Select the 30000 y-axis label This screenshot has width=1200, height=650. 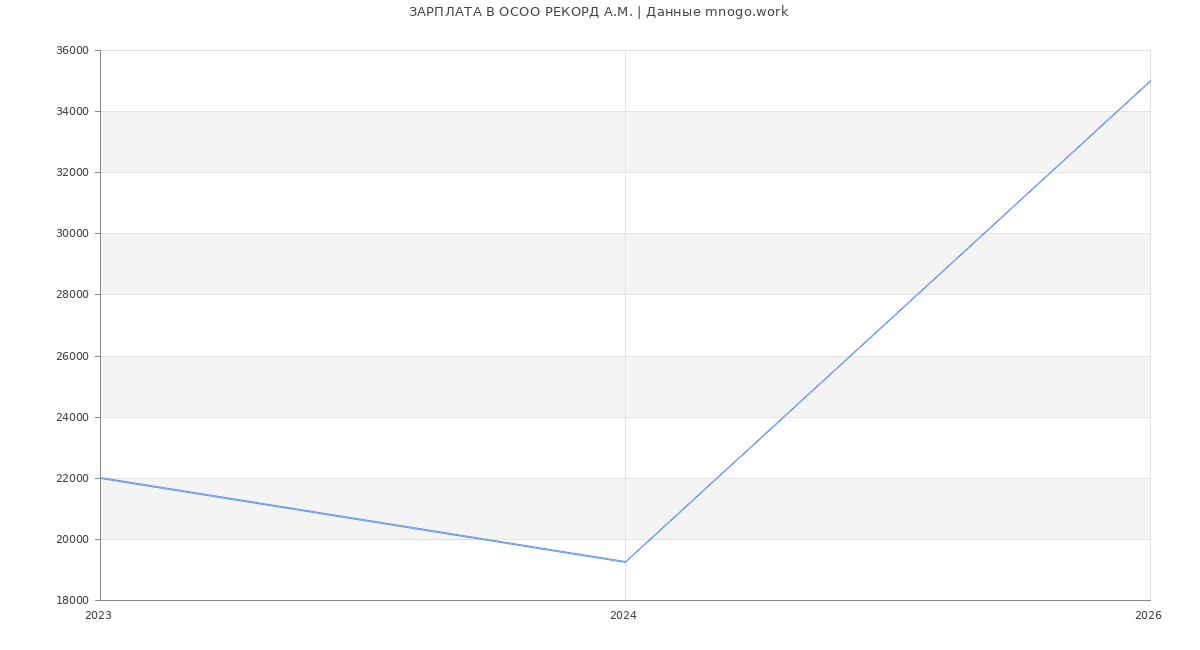(74, 233)
